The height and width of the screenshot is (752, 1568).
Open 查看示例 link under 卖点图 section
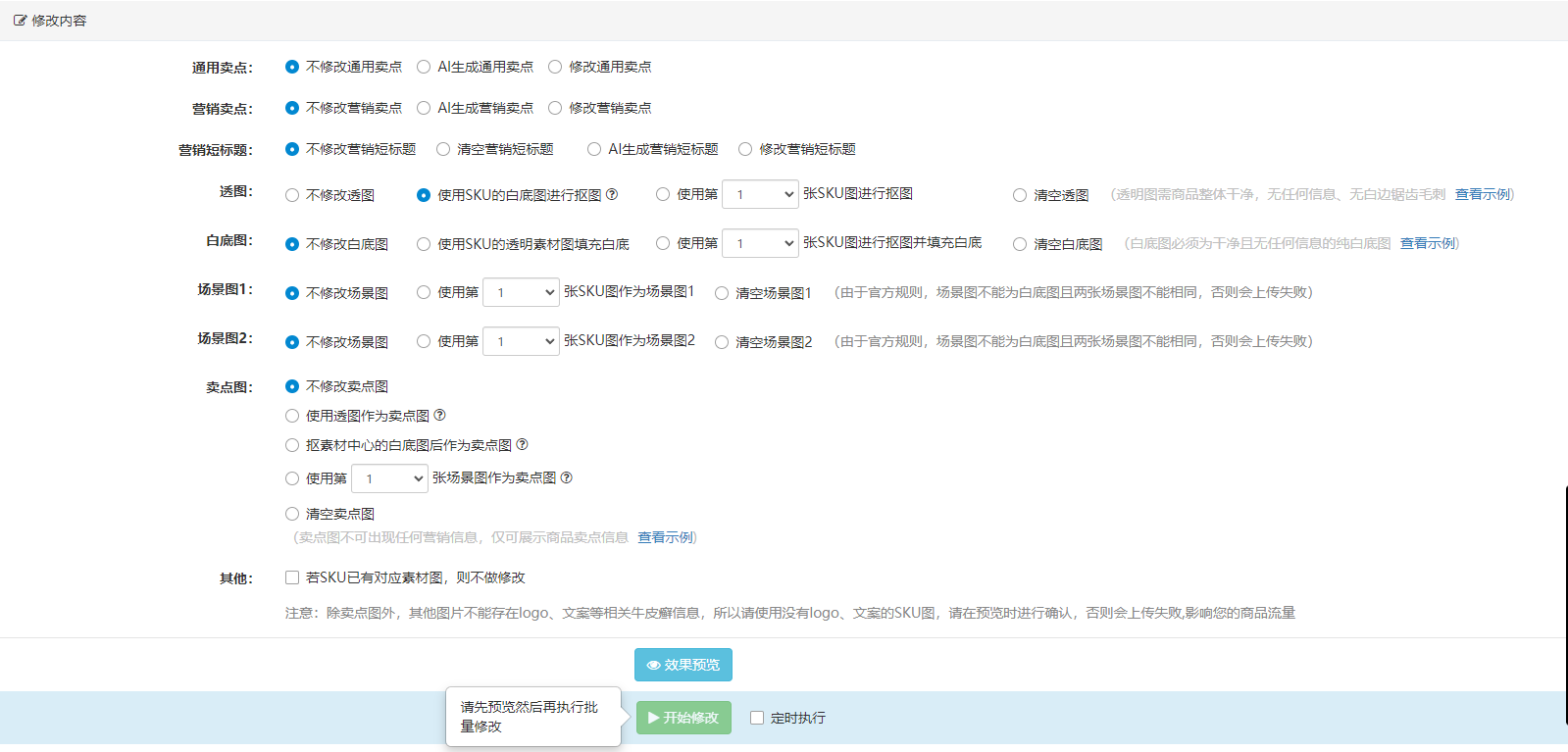(x=665, y=537)
